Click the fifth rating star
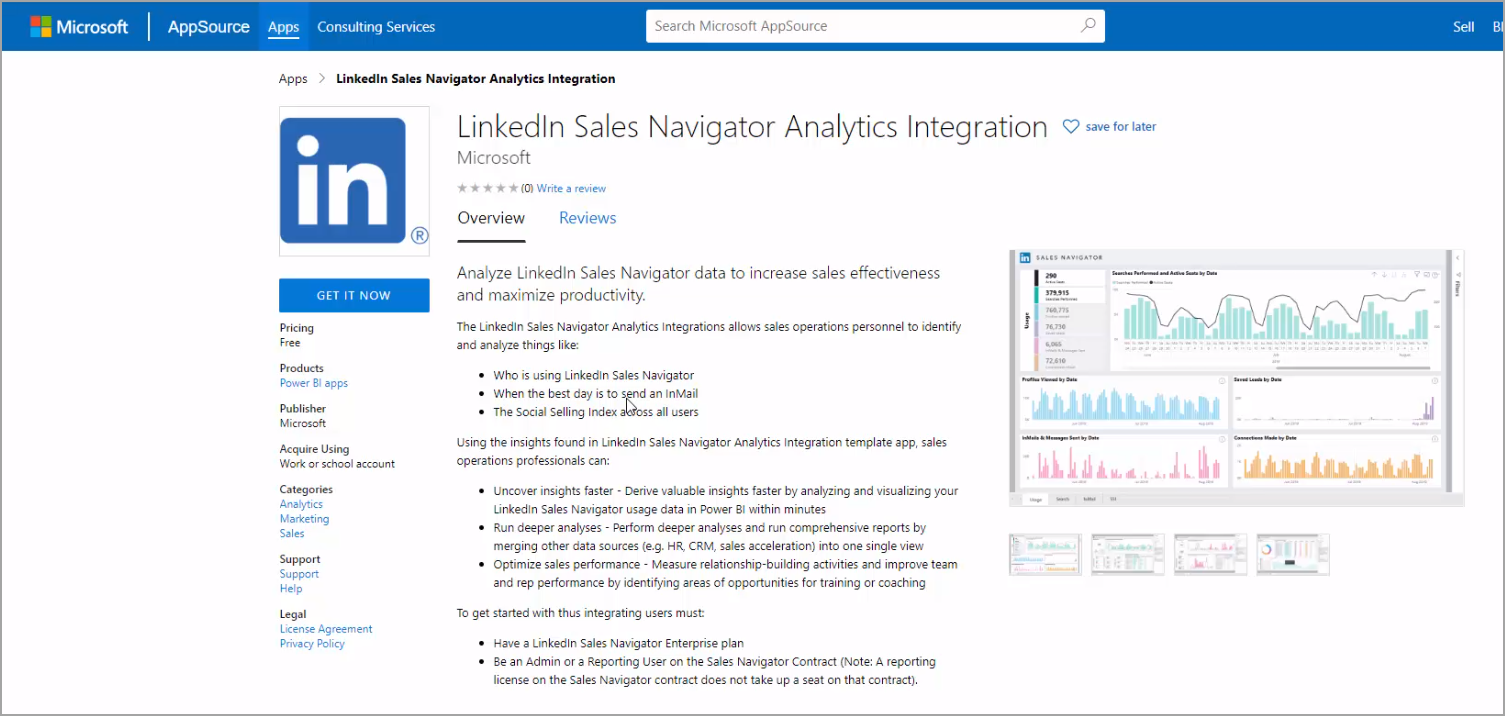Screen dimensions: 1505x716 tap(512, 187)
